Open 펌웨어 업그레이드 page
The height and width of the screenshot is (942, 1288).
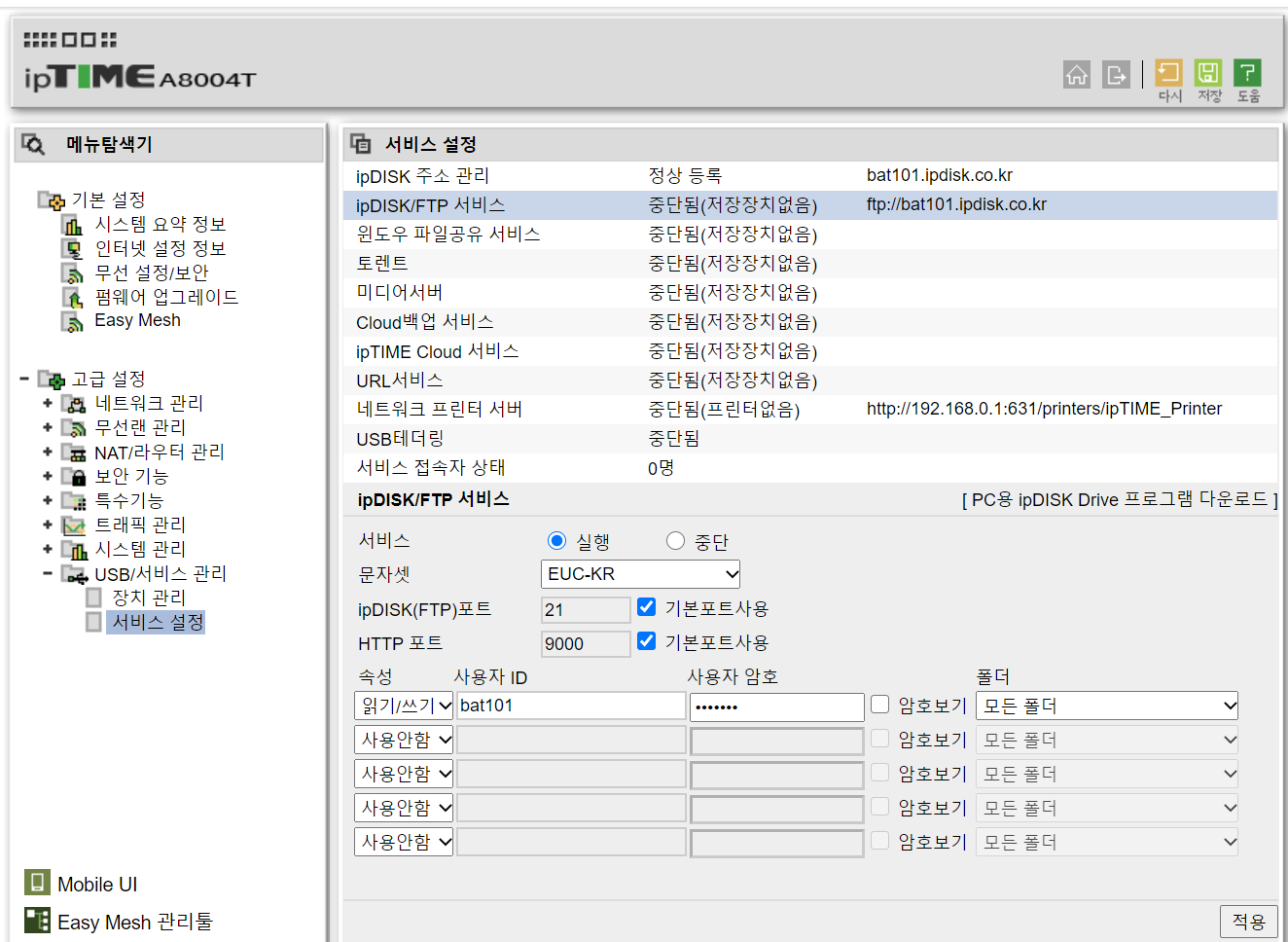(166, 298)
